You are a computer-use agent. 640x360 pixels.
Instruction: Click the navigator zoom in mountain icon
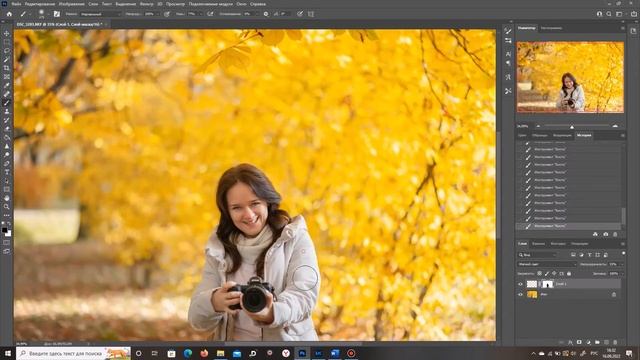pos(616,126)
